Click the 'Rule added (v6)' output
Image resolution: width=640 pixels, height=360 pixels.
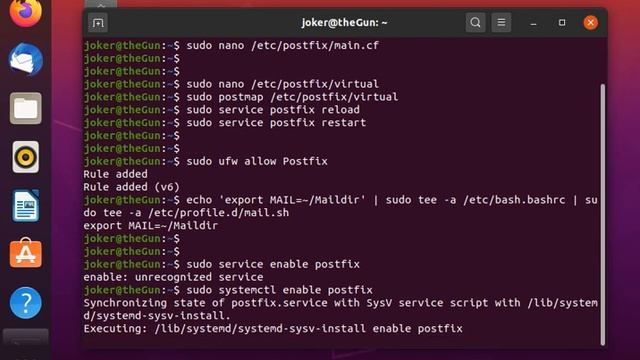(131, 187)
